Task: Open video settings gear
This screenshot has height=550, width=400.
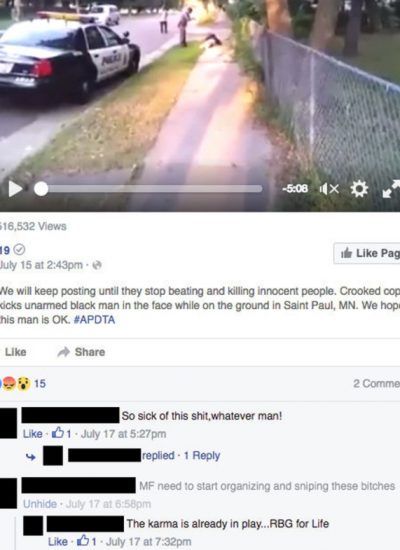Action: (x=359, y=189)
